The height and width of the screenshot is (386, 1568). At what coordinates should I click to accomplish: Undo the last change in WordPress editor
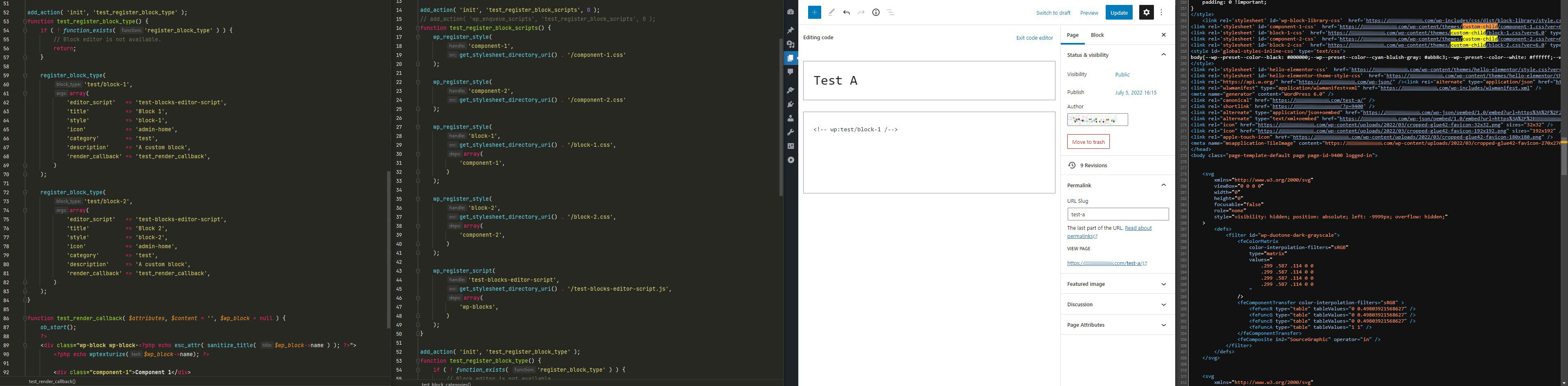coord(846,12)
